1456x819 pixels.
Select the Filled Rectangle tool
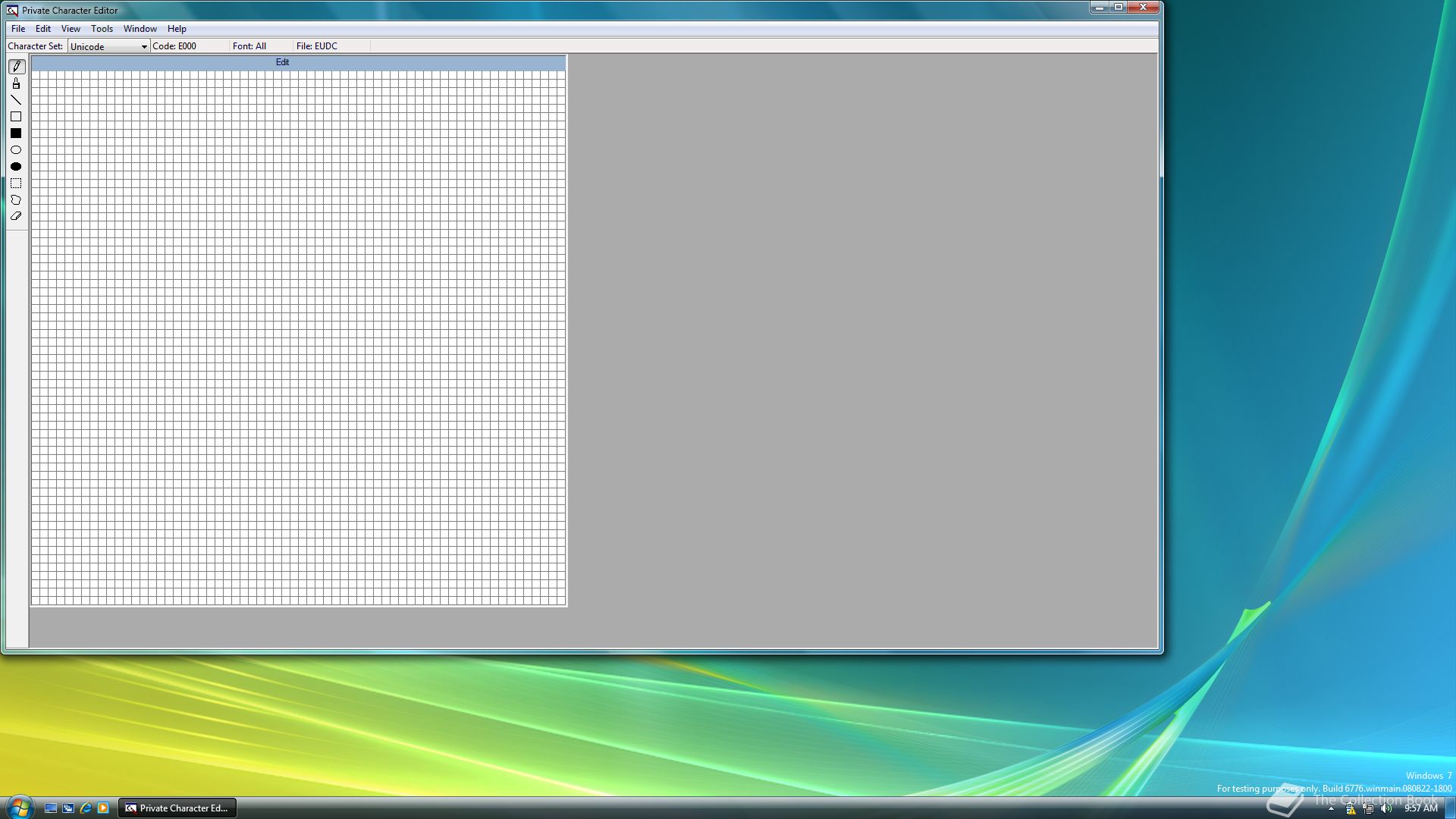pos(16,133)
